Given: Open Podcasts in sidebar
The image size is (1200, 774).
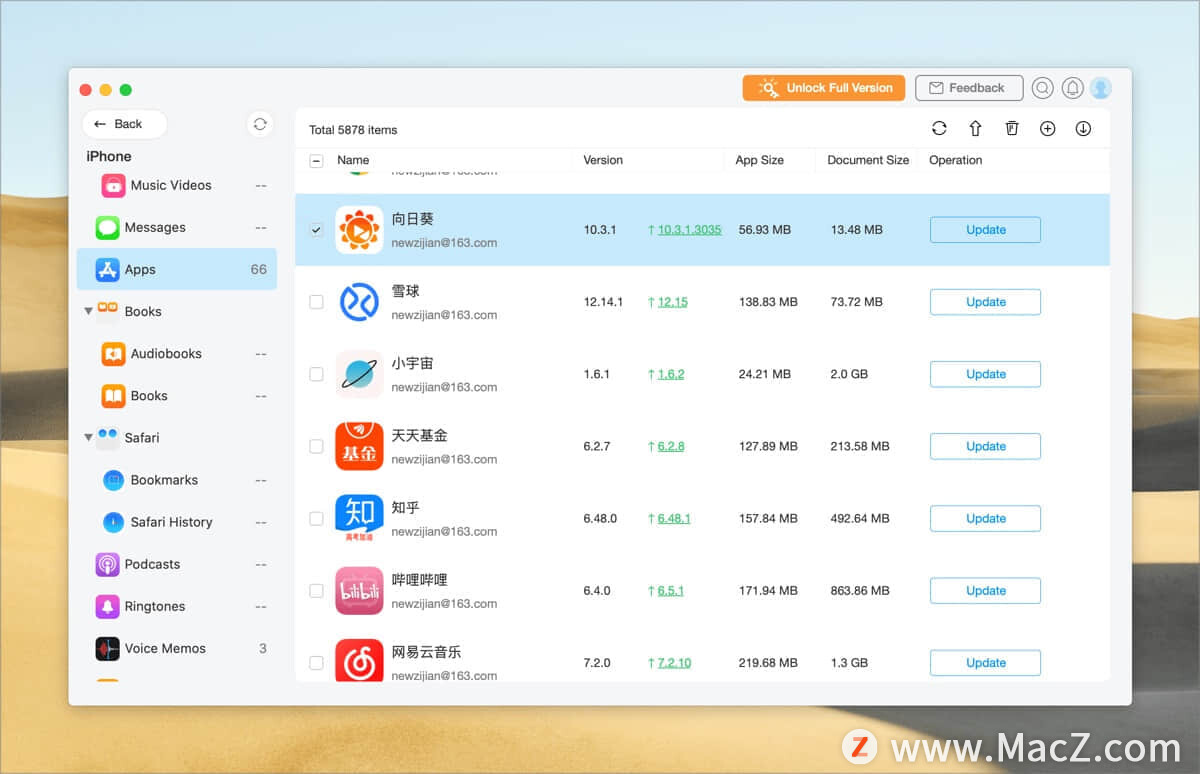Looking at the screenshot, I should [177, 564].
